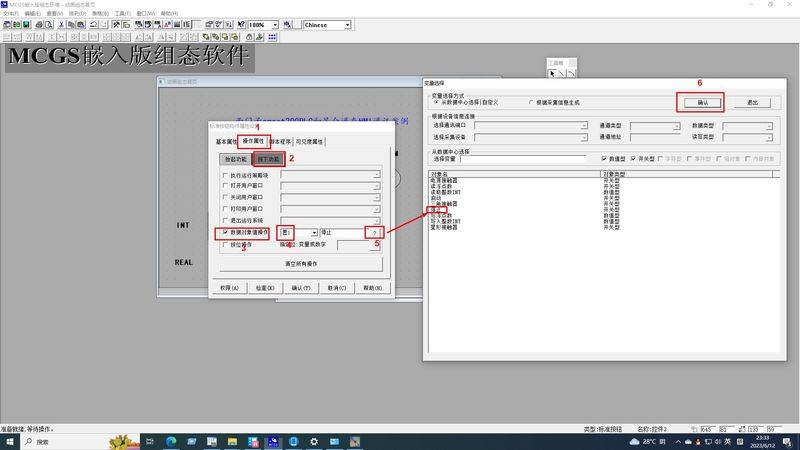This screenshot has height=450, width=800.
Task: Click 权限(A) button
Action: [230, 288]
